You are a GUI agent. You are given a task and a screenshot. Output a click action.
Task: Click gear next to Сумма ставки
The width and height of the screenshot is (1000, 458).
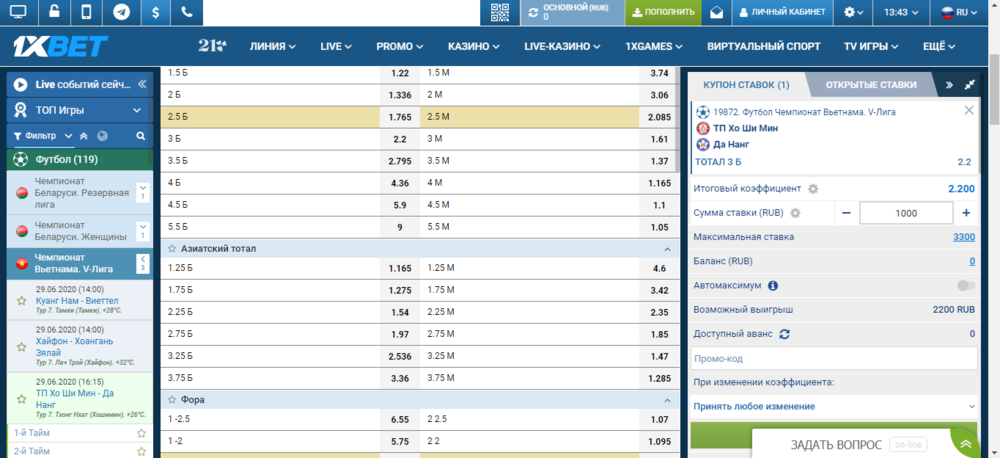[x=795, y=213]
